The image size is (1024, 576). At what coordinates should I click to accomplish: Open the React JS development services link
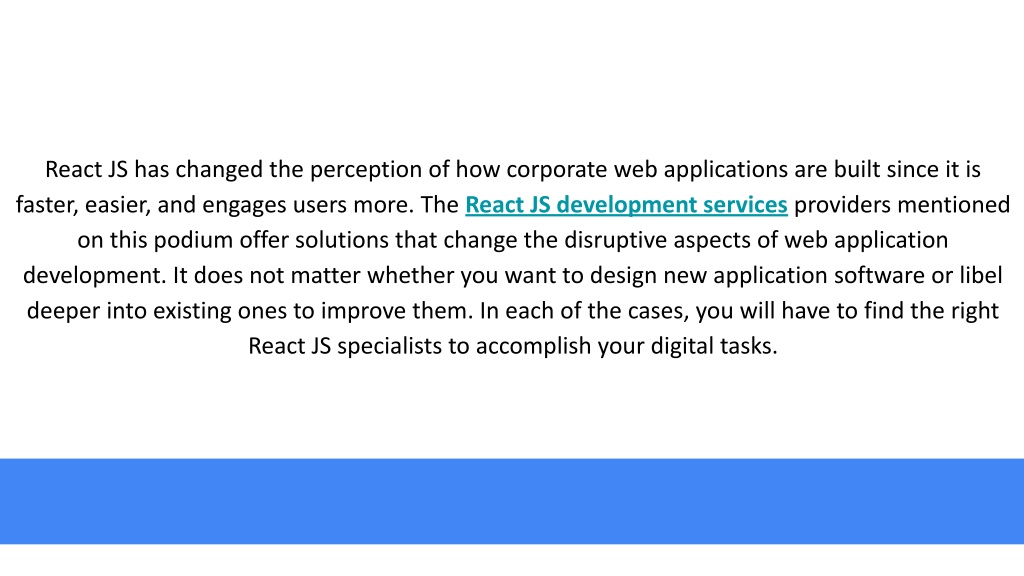pyautogui.click(x=626, y=205)
